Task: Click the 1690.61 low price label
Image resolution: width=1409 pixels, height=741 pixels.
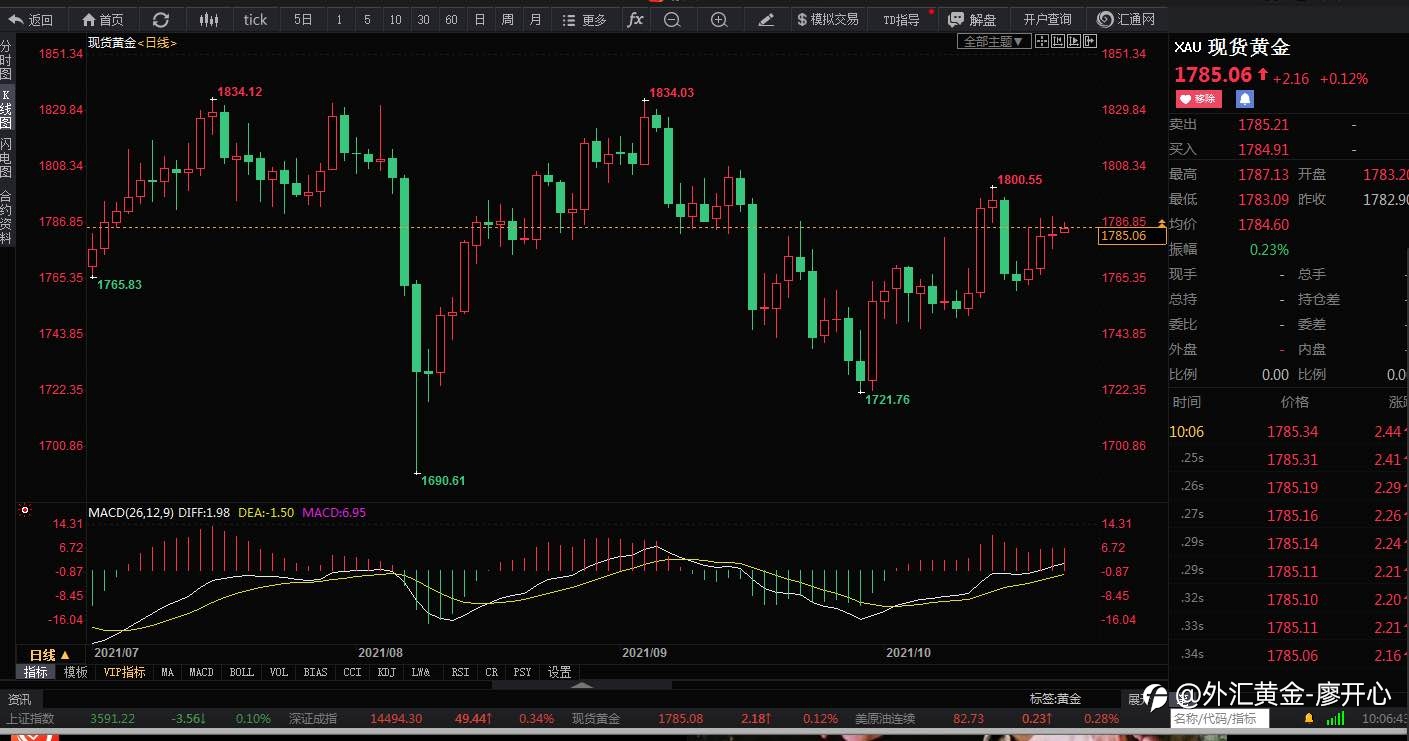Action: (444, 480)
